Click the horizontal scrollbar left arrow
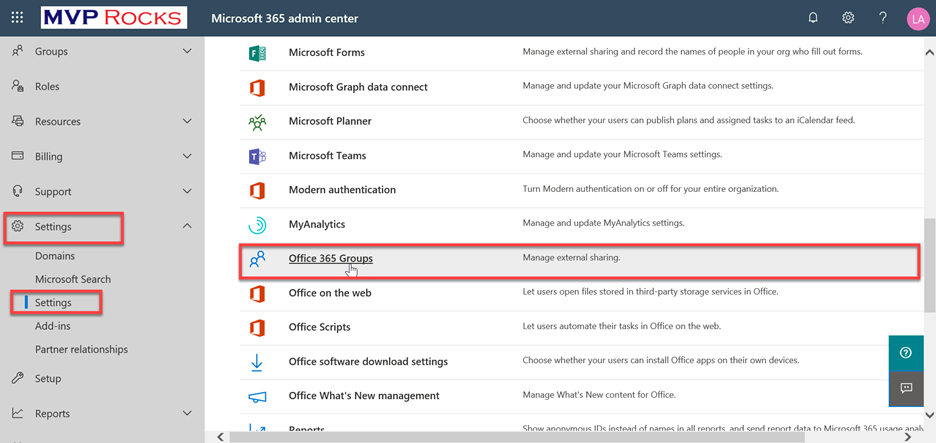 point(220,437)
